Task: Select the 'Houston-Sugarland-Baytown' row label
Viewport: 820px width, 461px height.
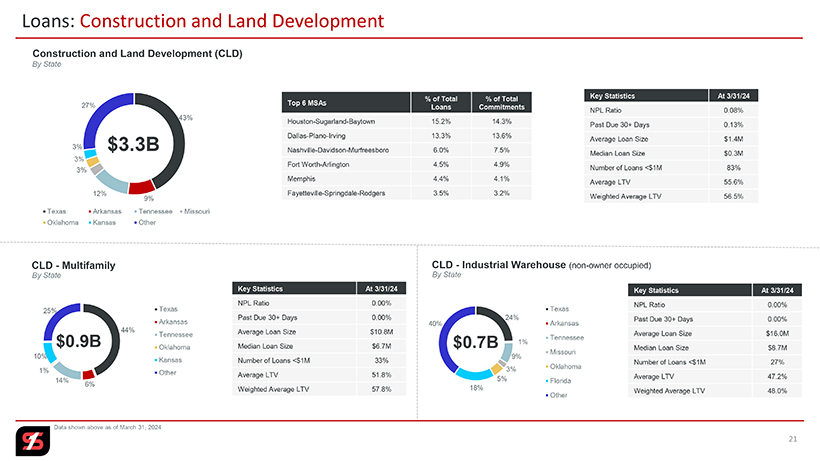Action: click(x=331, y=121)
